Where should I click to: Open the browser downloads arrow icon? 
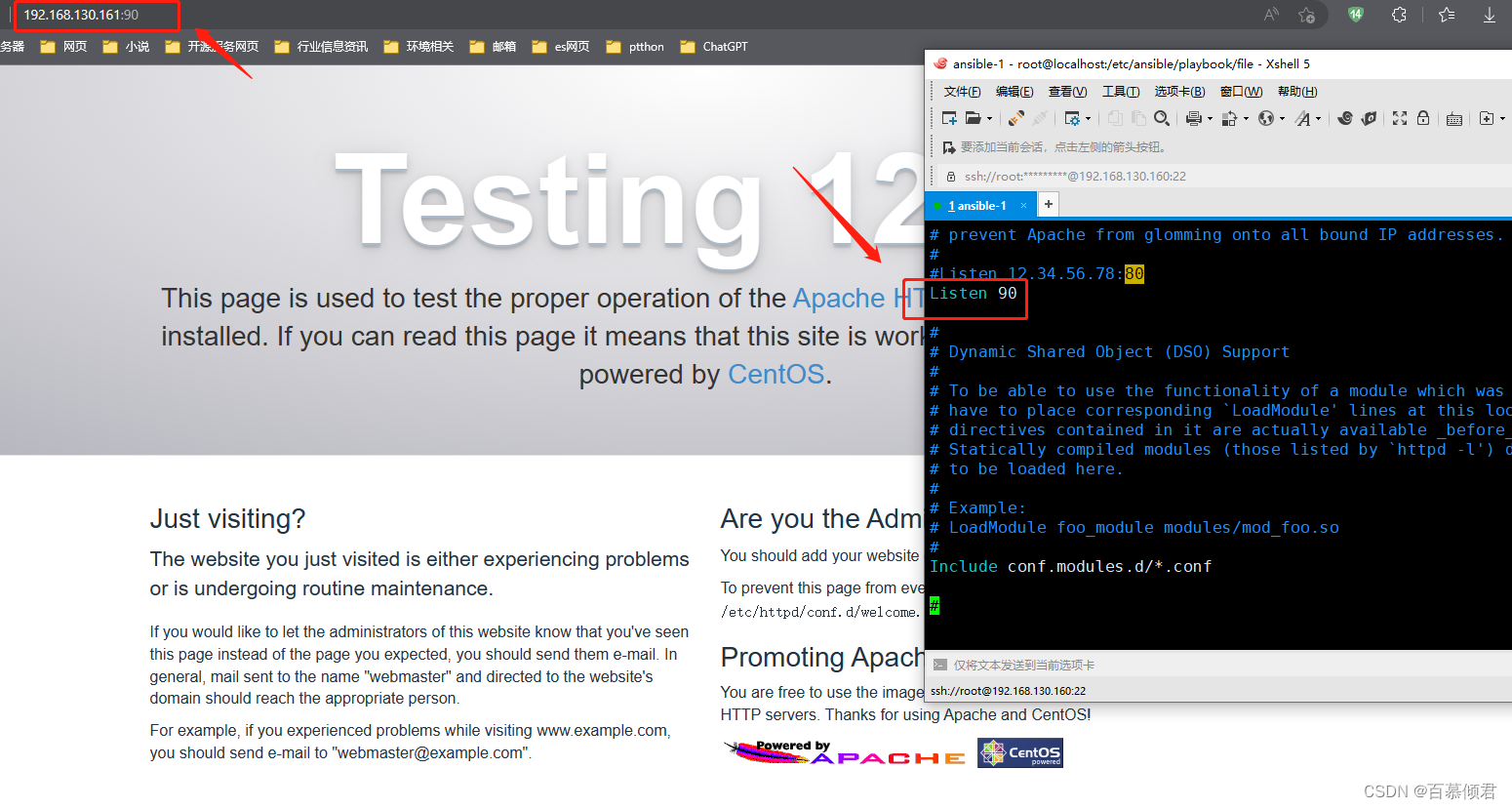pos(1490,15)
